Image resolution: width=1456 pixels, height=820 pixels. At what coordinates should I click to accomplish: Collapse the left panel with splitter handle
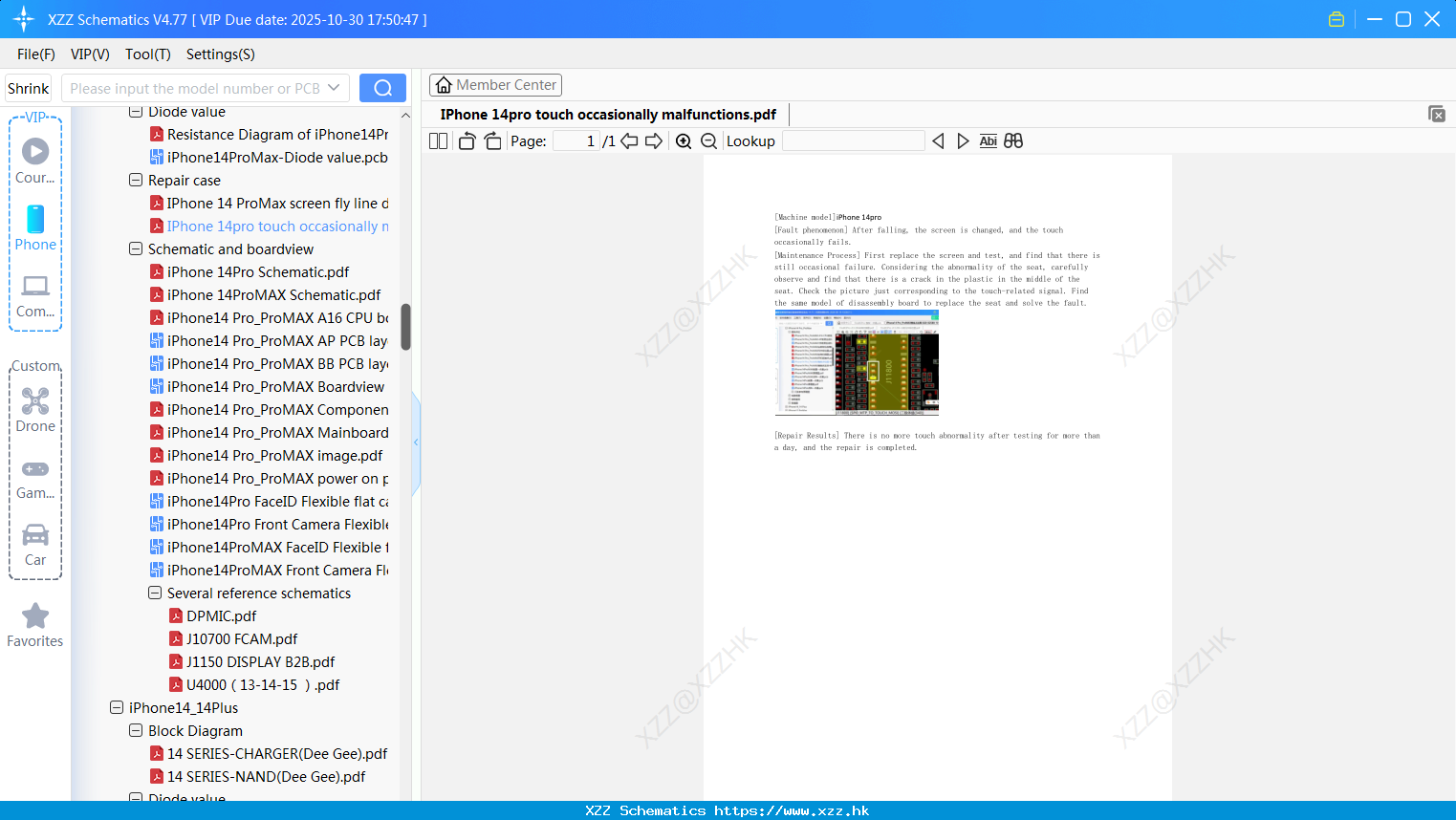[x=416, y=442]
